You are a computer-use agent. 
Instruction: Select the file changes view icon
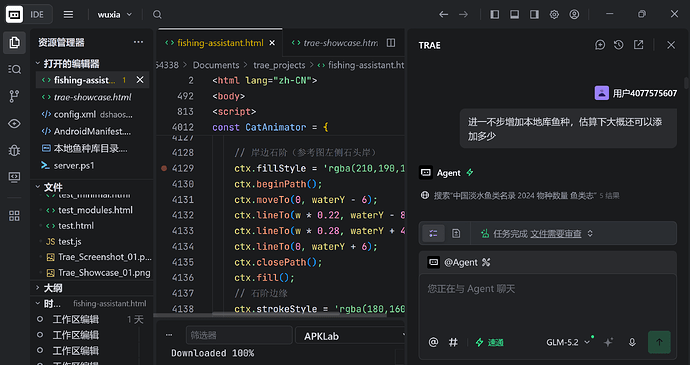(456, 233)
